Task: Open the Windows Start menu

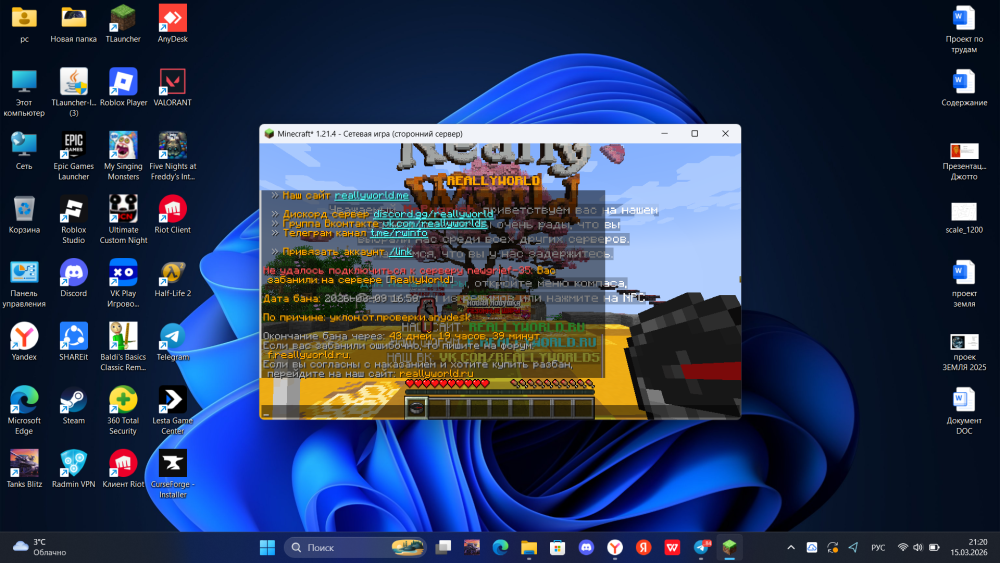Action: pos(267,547)
